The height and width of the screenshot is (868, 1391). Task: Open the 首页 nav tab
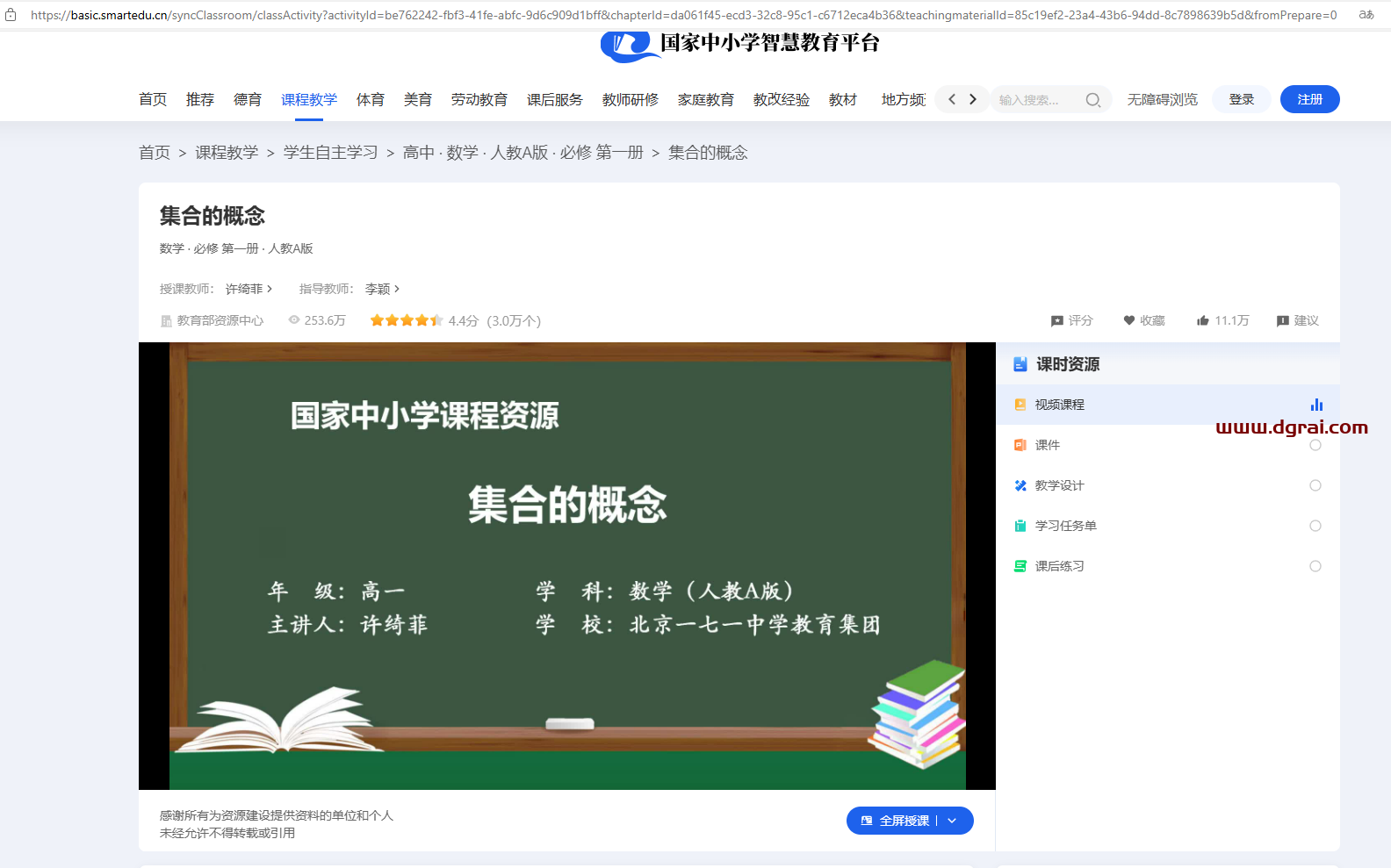153,100
